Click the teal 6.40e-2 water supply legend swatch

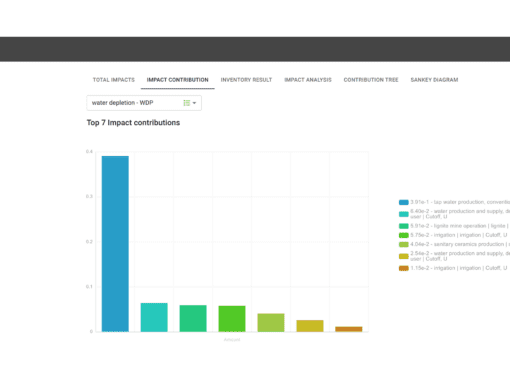click(x=404, y=214)
